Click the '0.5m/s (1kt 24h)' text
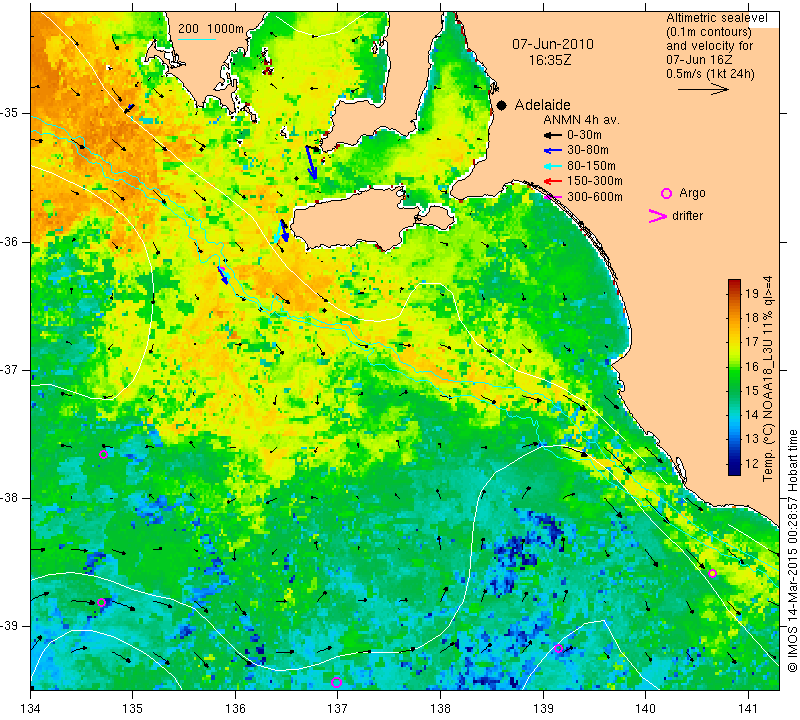The width and height of the screenshot is (800, 720). point(710,74)
